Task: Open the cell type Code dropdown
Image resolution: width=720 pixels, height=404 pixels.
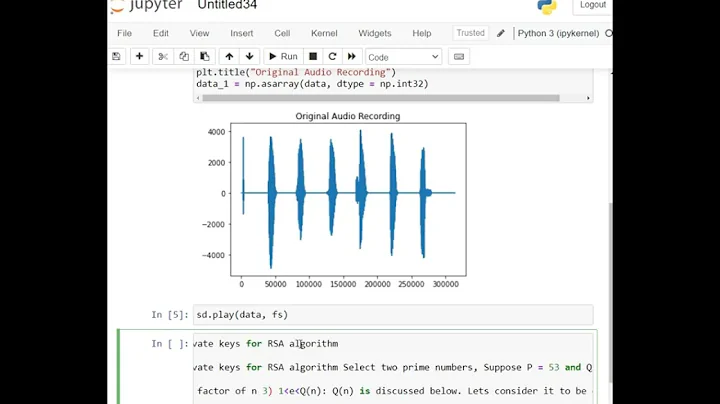Action: coord(404,57)
